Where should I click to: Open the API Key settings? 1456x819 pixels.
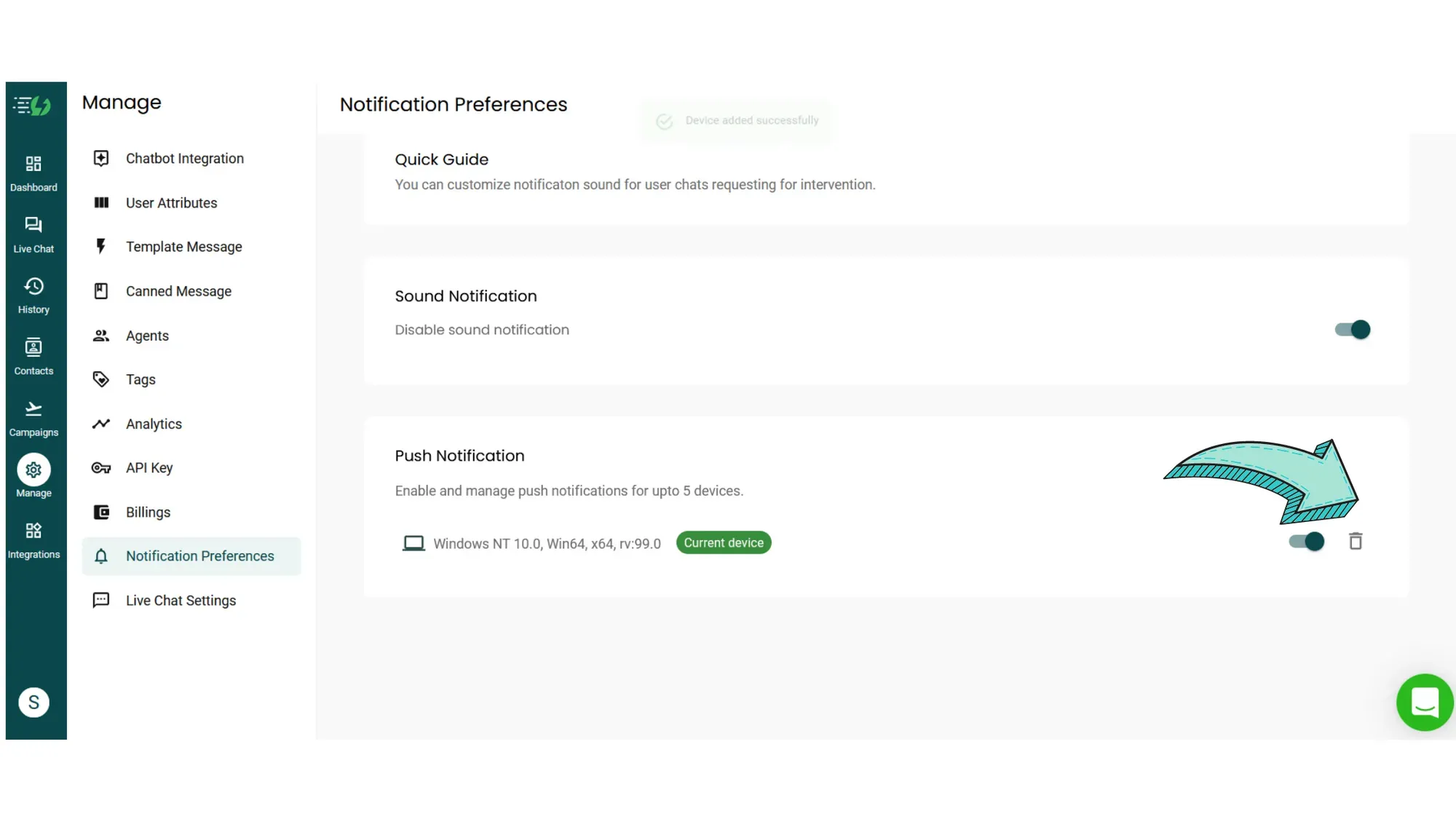[149, 467]
